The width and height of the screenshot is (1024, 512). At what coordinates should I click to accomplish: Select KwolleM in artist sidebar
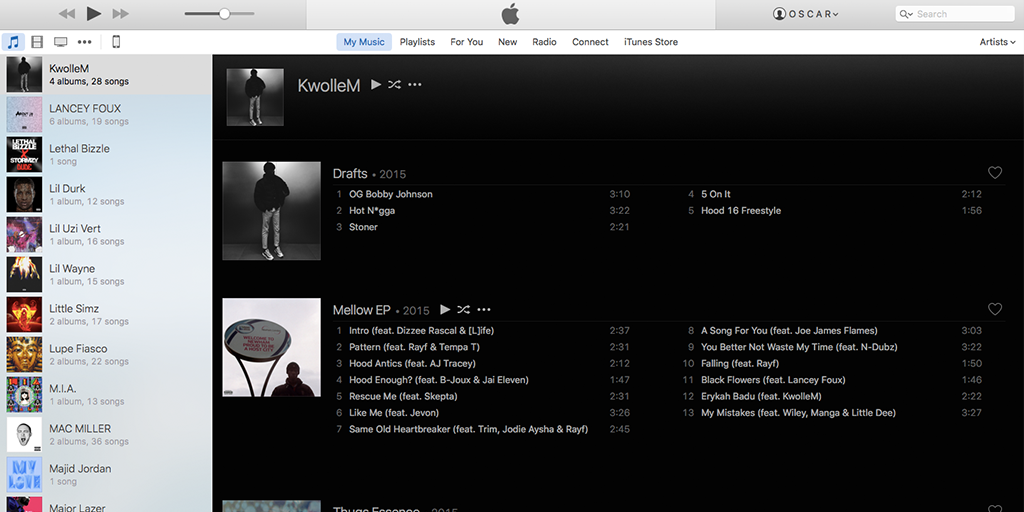coord(106,74)
